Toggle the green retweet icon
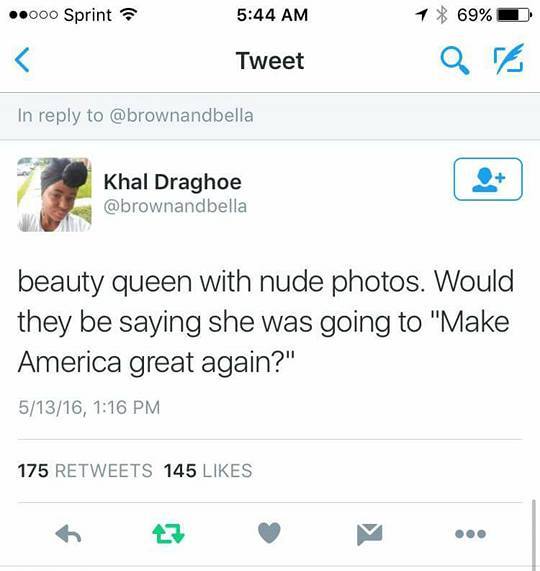The height and width of the screenshot is (571, 540). pos(168,533)
